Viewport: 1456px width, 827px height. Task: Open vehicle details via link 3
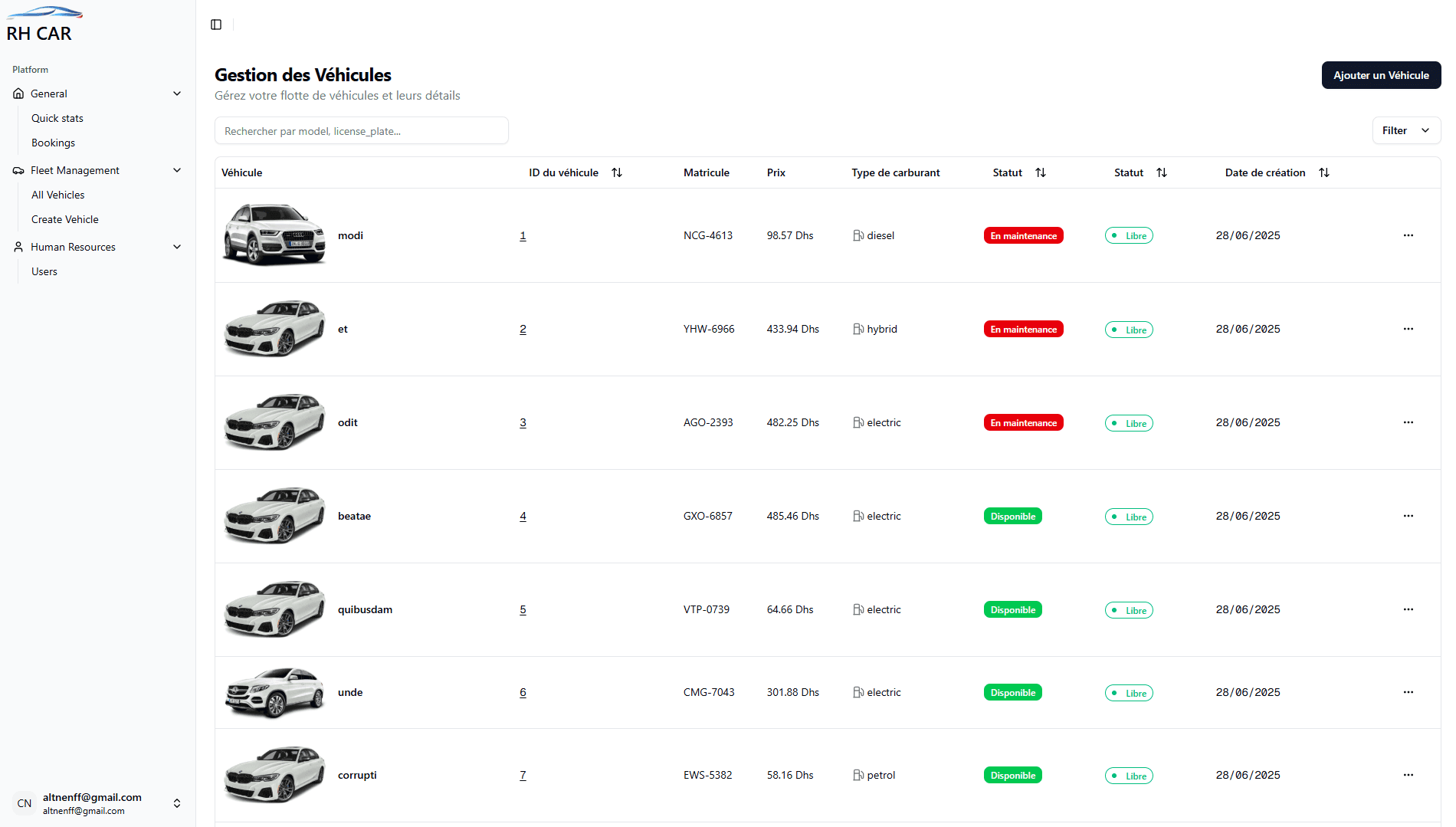pyautogui.click(x=523, y=422)
